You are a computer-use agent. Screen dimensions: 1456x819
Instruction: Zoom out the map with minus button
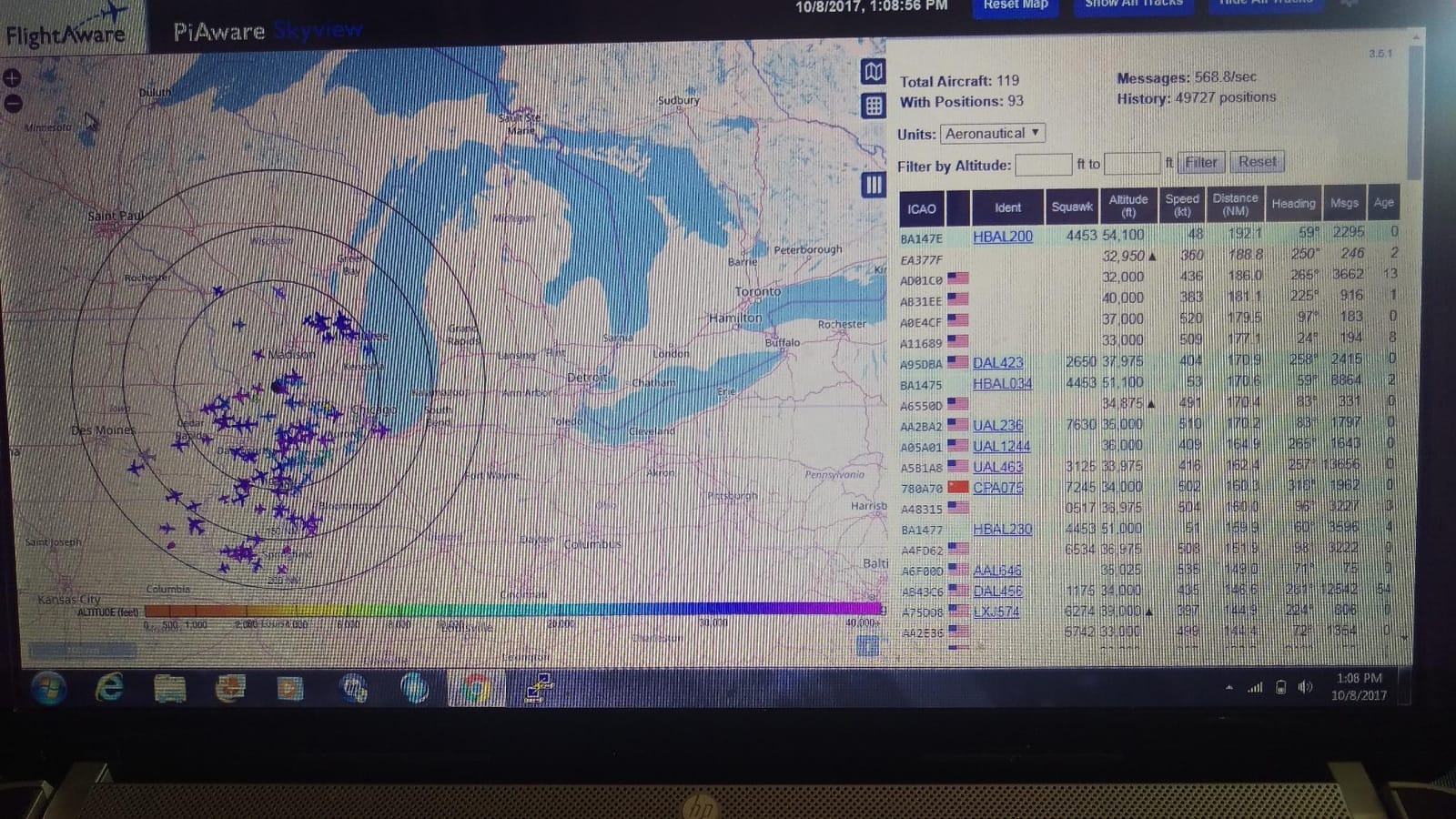pyautogui.click(x=12, y=103)
